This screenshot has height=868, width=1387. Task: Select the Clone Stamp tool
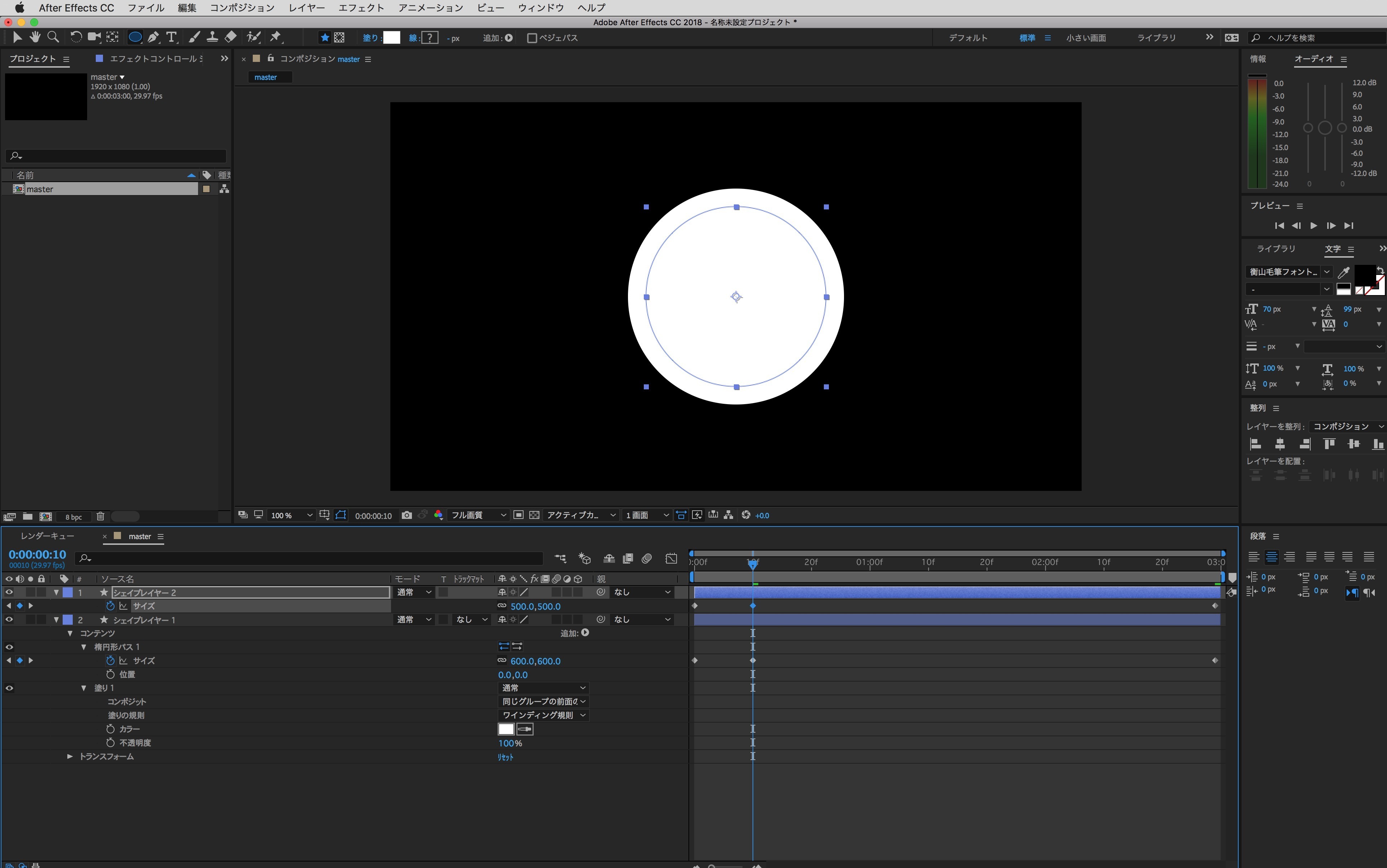click(x=212, y=37)
